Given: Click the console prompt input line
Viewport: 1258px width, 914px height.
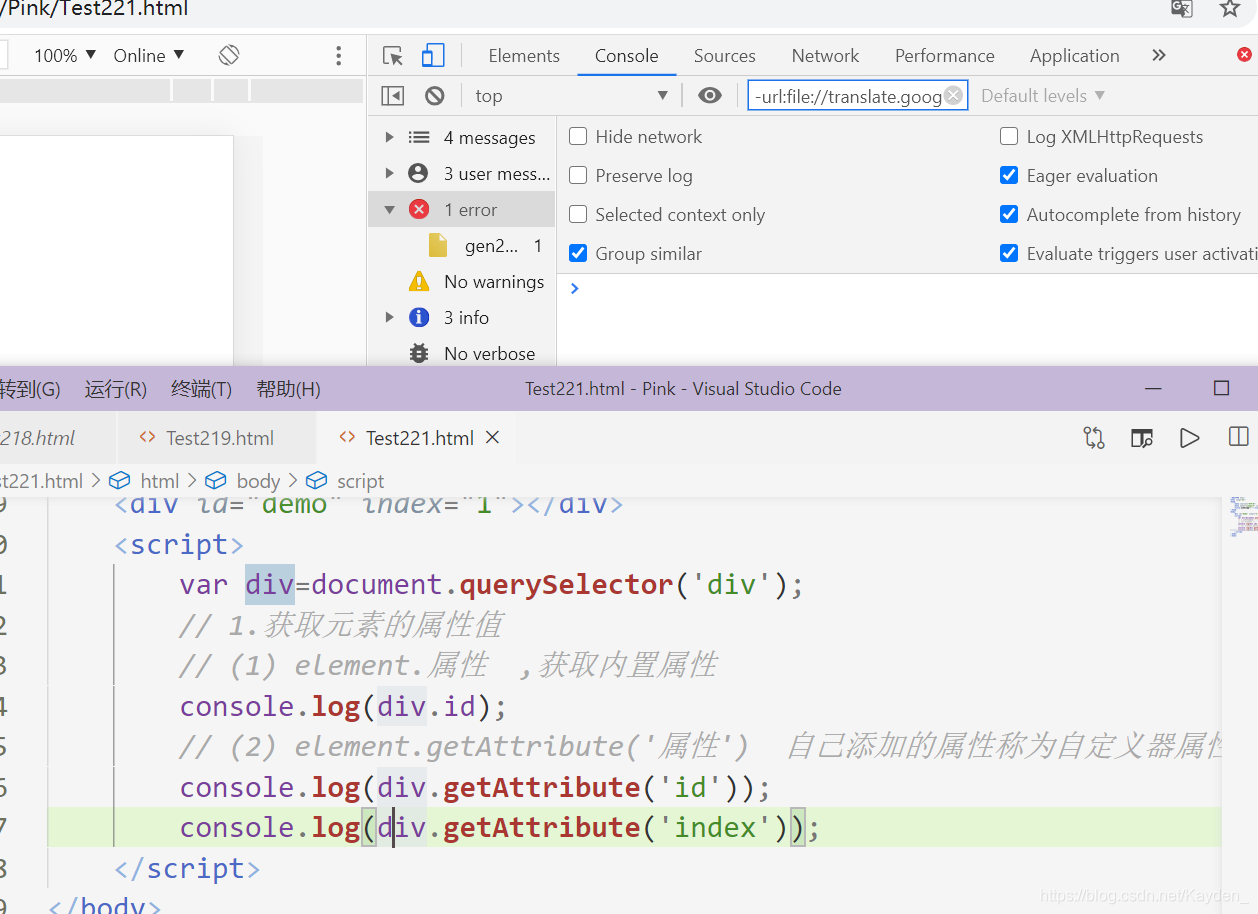Looking at the screenshot, I should pyautogui.click(x=907, y=288).
